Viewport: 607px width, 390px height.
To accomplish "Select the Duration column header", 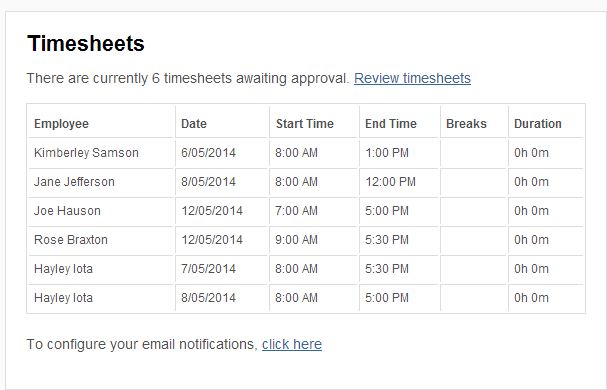I will coord(546,124).
